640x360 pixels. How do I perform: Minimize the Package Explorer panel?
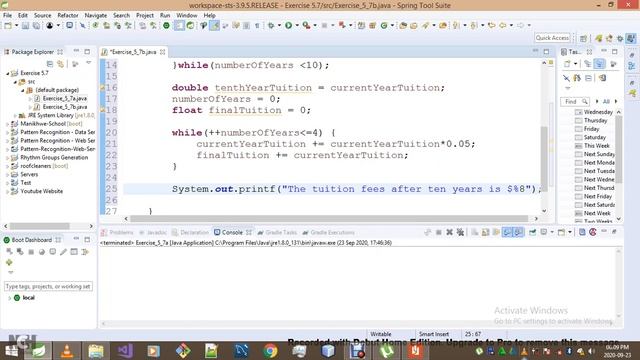(x=76, y=51)
